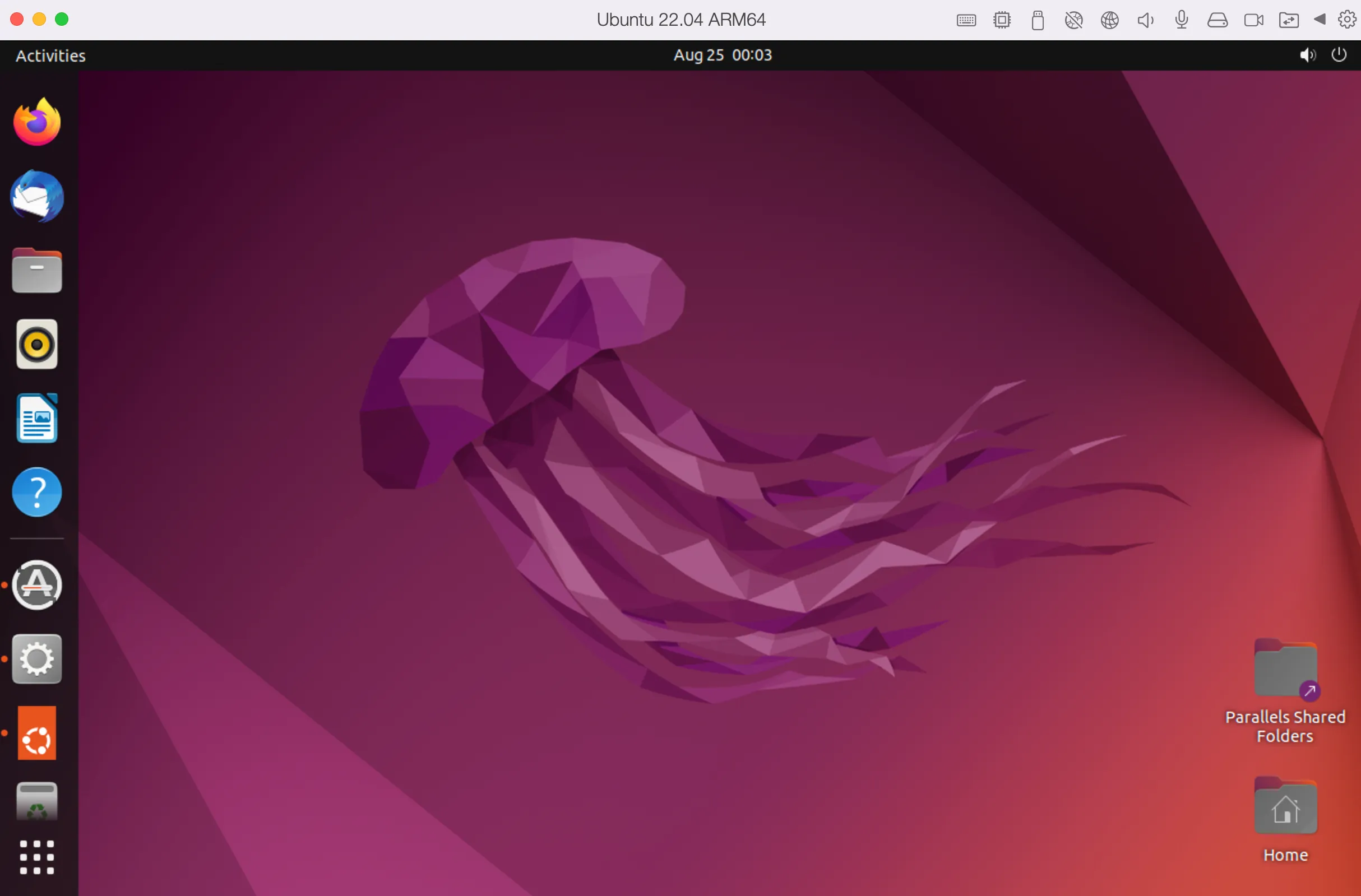Image resolution: width=1361 pixels, height=896 pixels.
Task: Open Software Updater application
Action: (x=37, y=585)
